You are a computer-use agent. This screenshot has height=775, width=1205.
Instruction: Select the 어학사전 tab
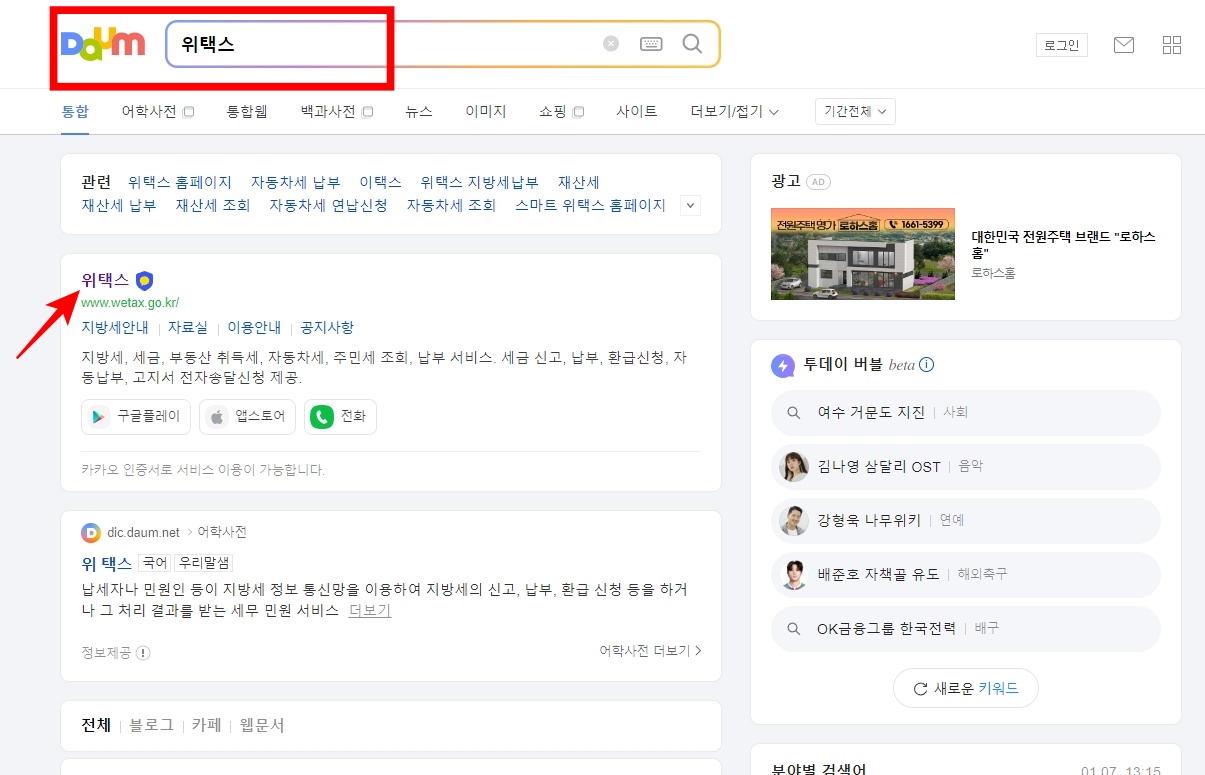150,112
